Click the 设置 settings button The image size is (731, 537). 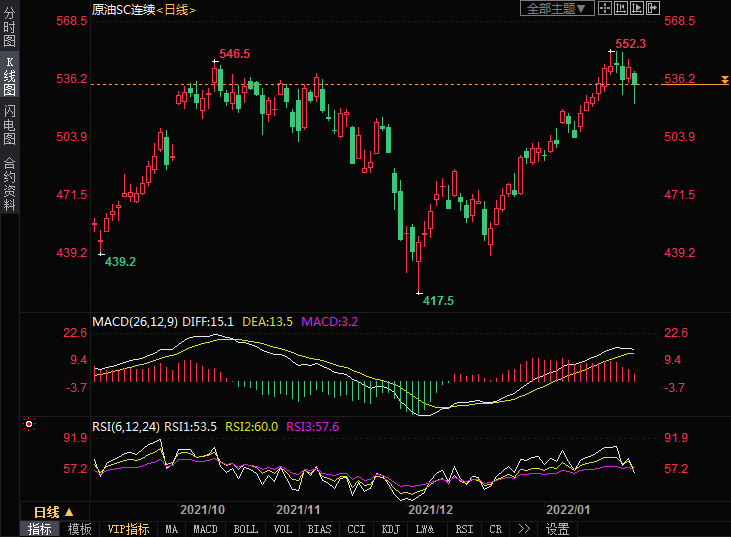click(557, 529)
